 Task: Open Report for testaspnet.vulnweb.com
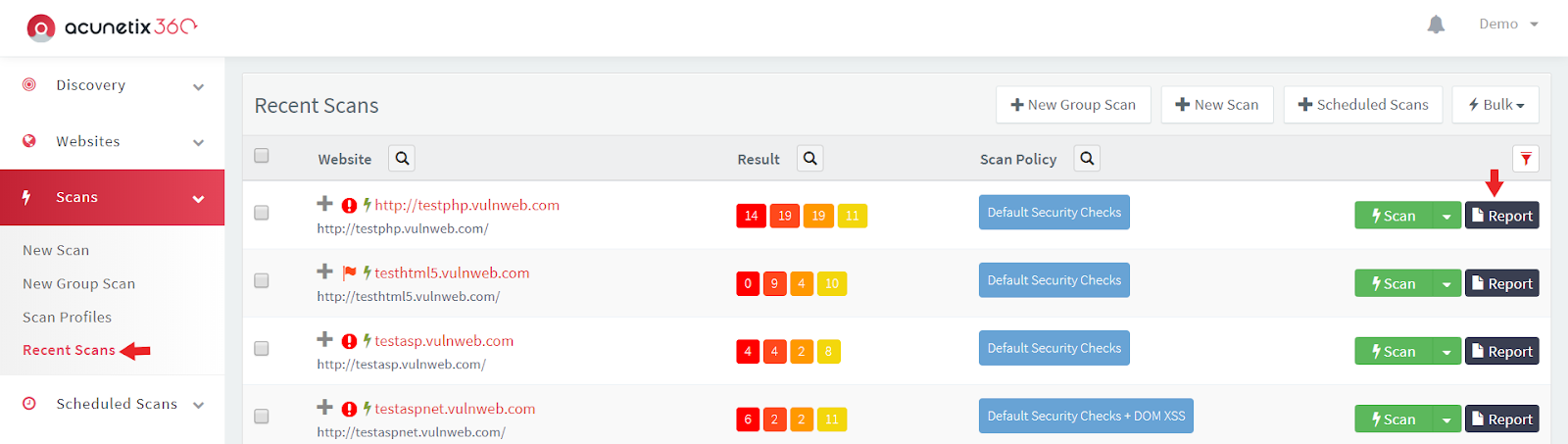pyautogui.click(x=1501, y=419)
